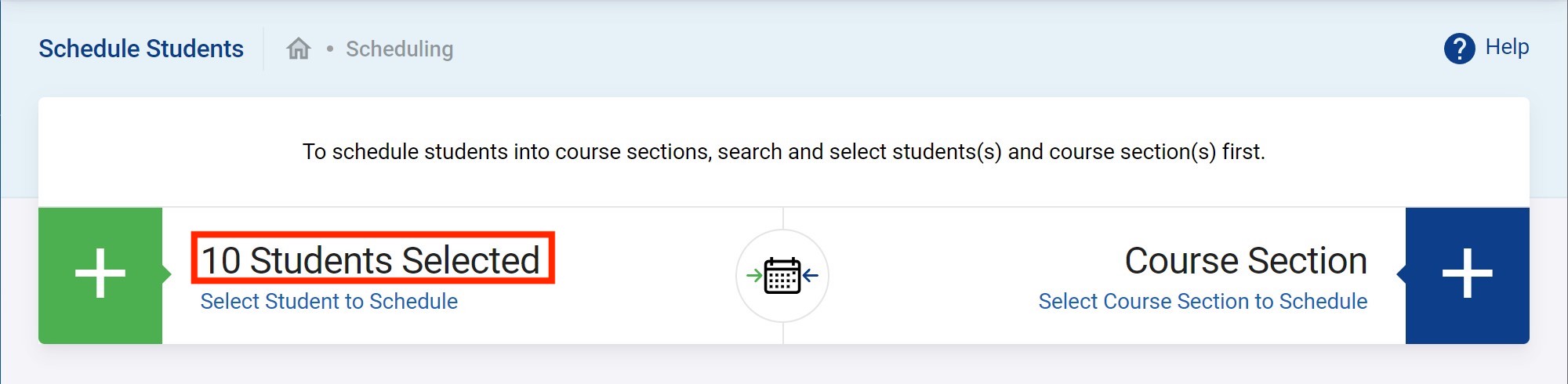
Task: Click the green notch beside student panel
Action: [167, 274]
